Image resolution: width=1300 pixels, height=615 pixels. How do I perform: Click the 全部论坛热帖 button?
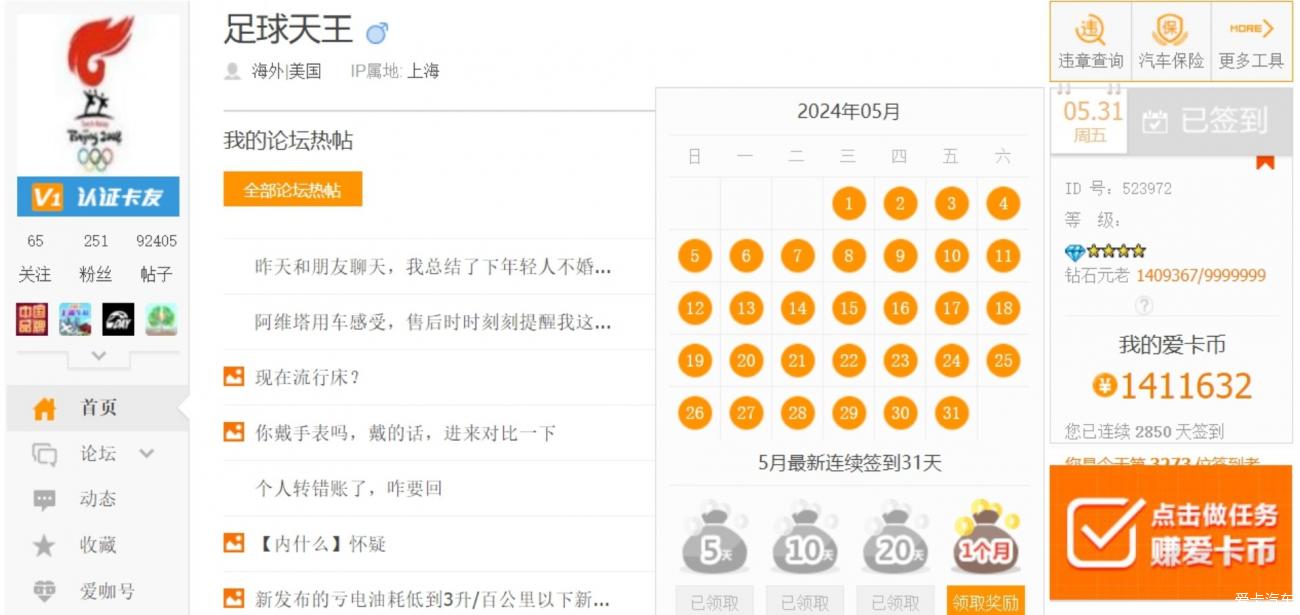(x=292, y=190)
